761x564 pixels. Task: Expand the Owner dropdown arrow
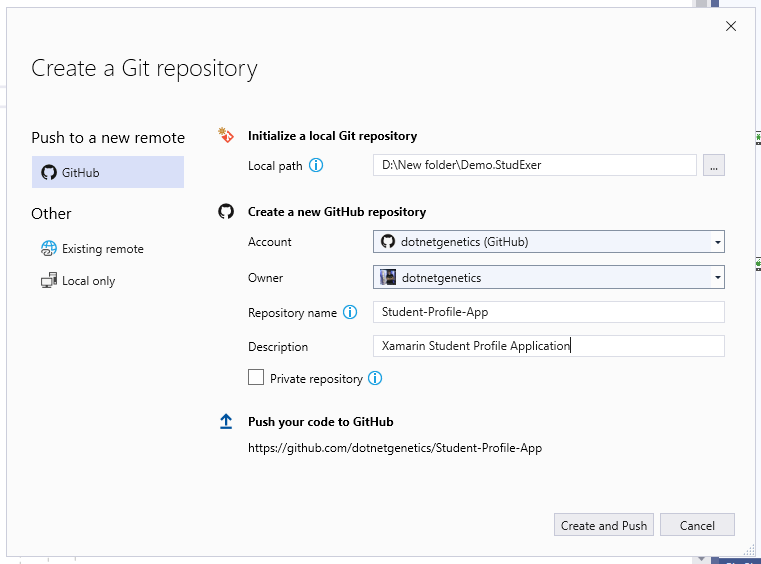pyautogui.click(x=717, y=277)
